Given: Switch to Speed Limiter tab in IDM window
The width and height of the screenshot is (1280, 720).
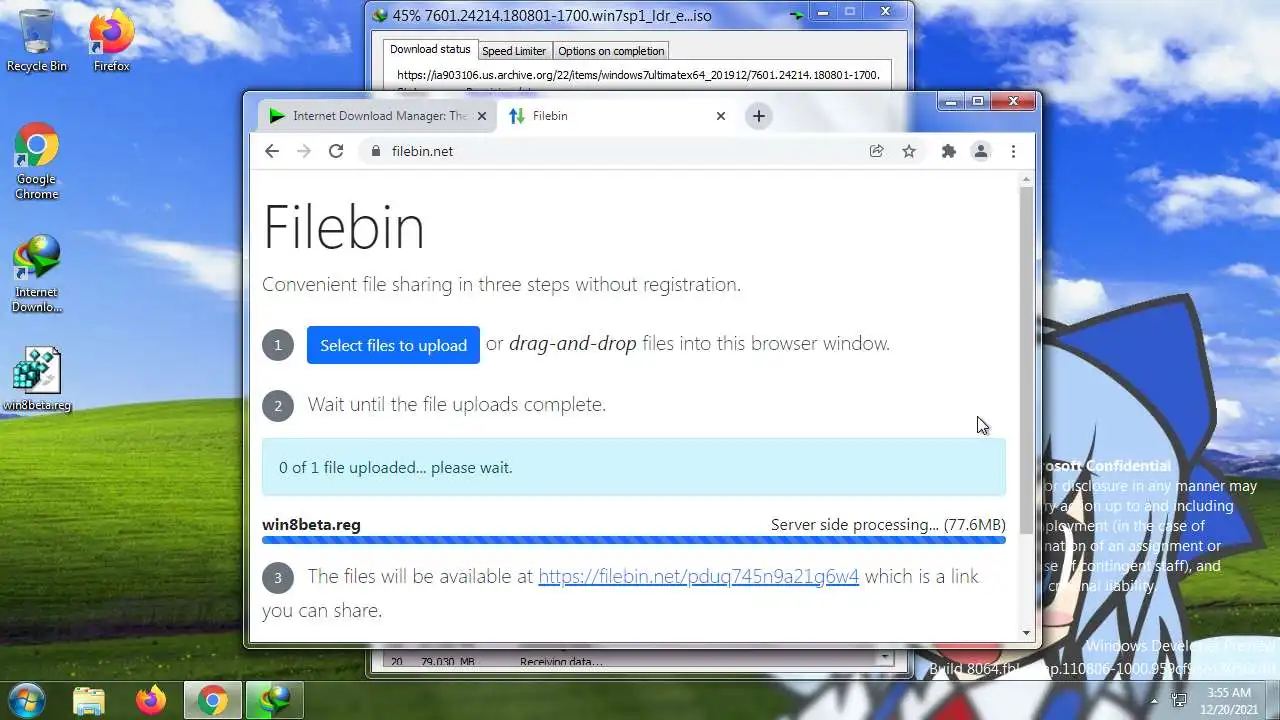Looking at the screenshot, I should pos(514,50).
